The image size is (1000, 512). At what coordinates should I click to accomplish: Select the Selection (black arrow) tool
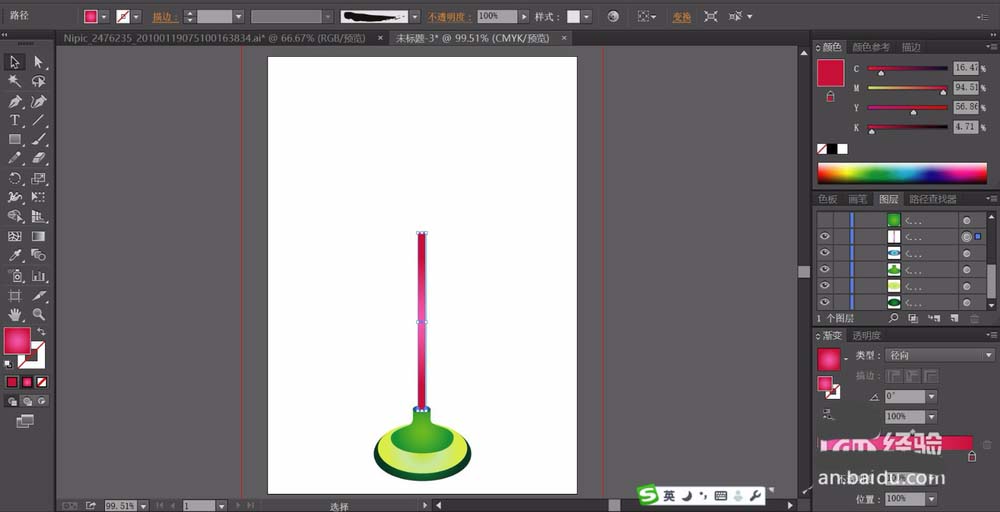(x=14, y=62)
